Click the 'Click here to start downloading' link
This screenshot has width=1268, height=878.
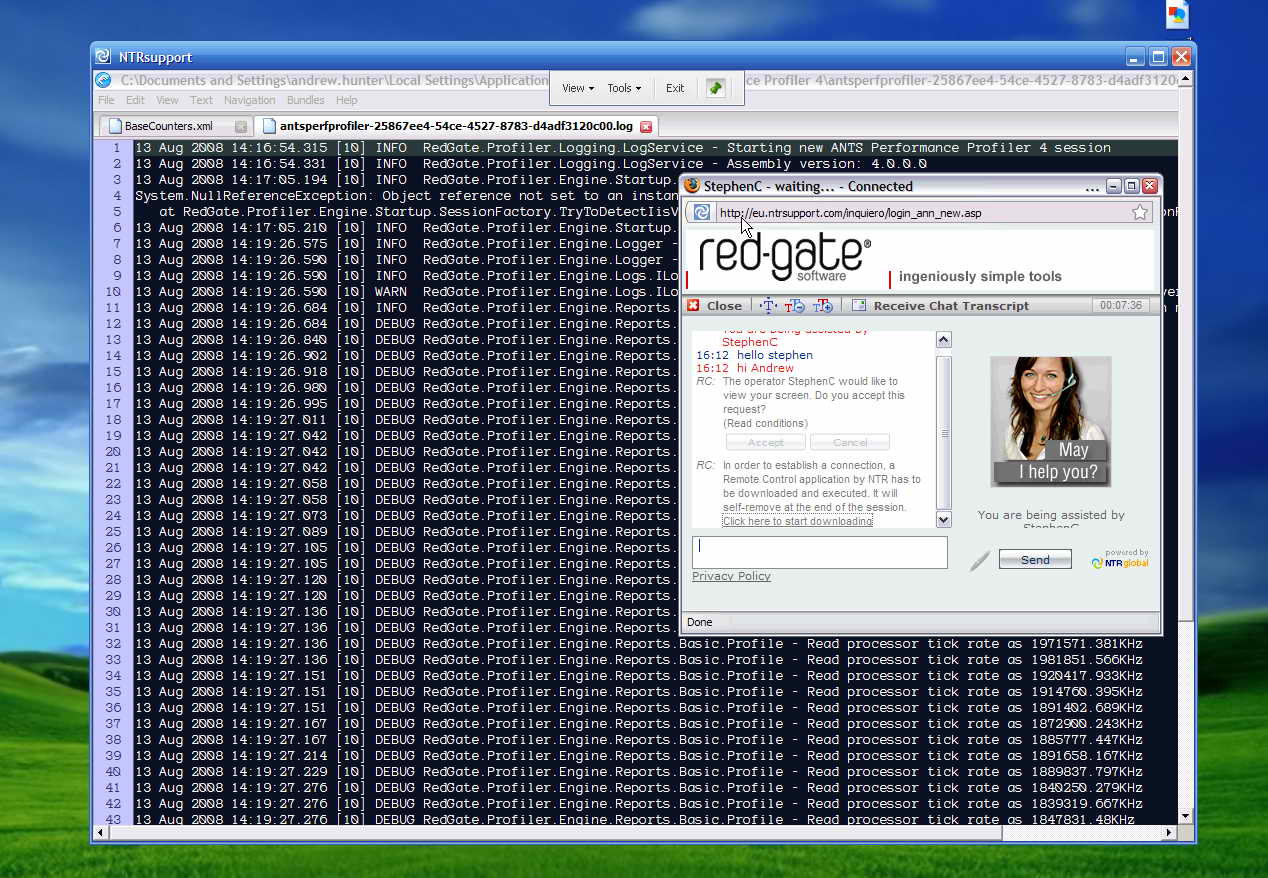point(798,521)
